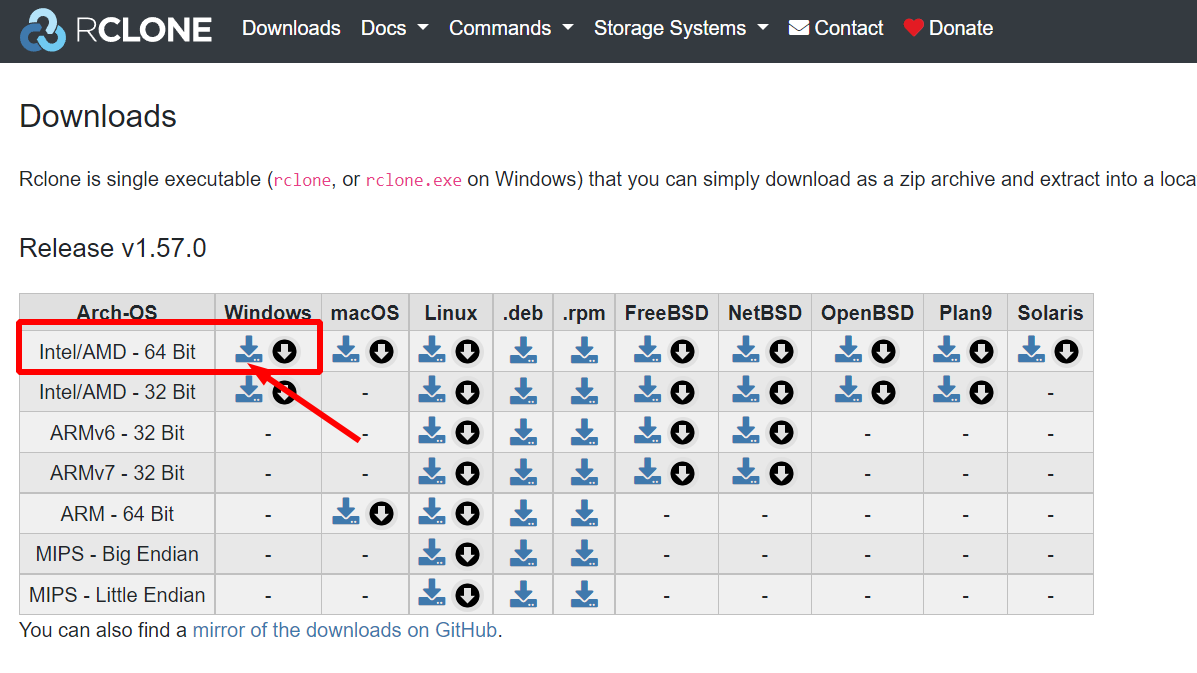
Task: Download the .deb package for Intel/AMD 64 Bit
Action: 524,351
